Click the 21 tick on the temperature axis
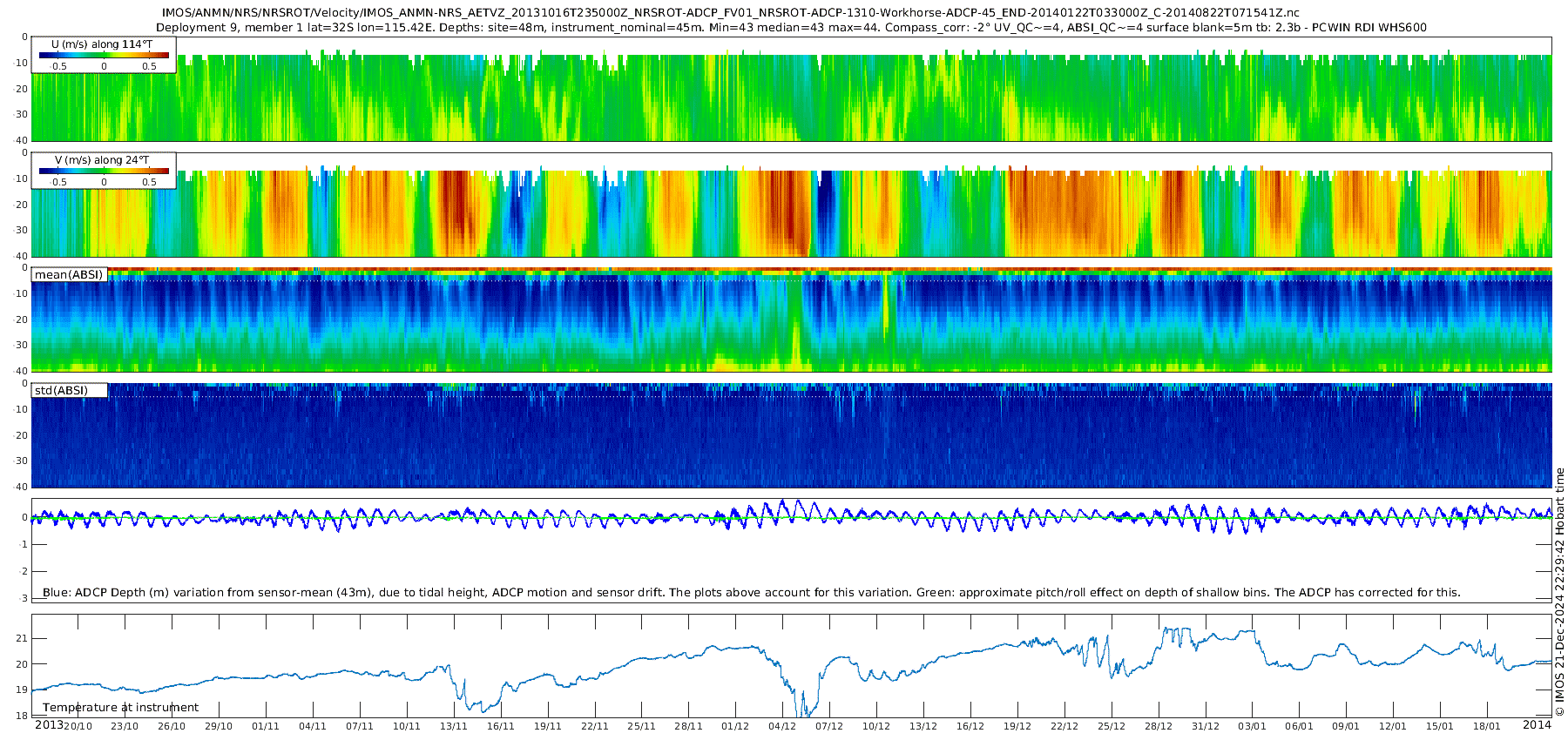Image resolution: width=1568 pixels, height=740 pixels. [22, 639]
